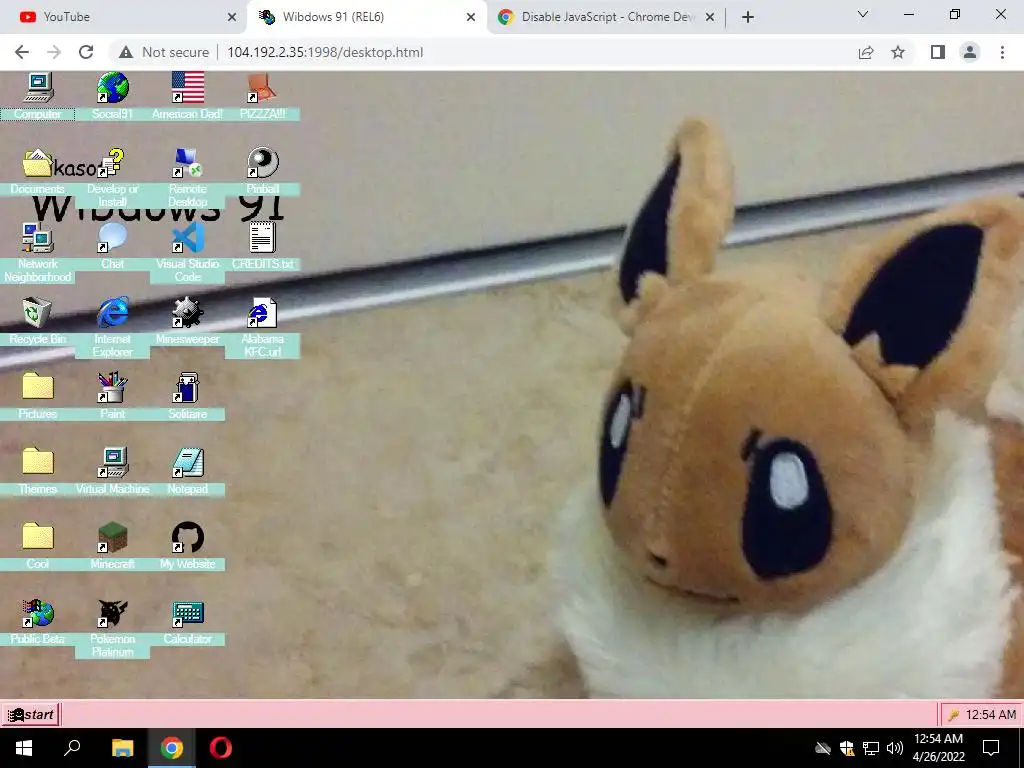Open File Explorer from the taskbar
Viewport: 1024px width, 768px height.
(x=122, y=748)
